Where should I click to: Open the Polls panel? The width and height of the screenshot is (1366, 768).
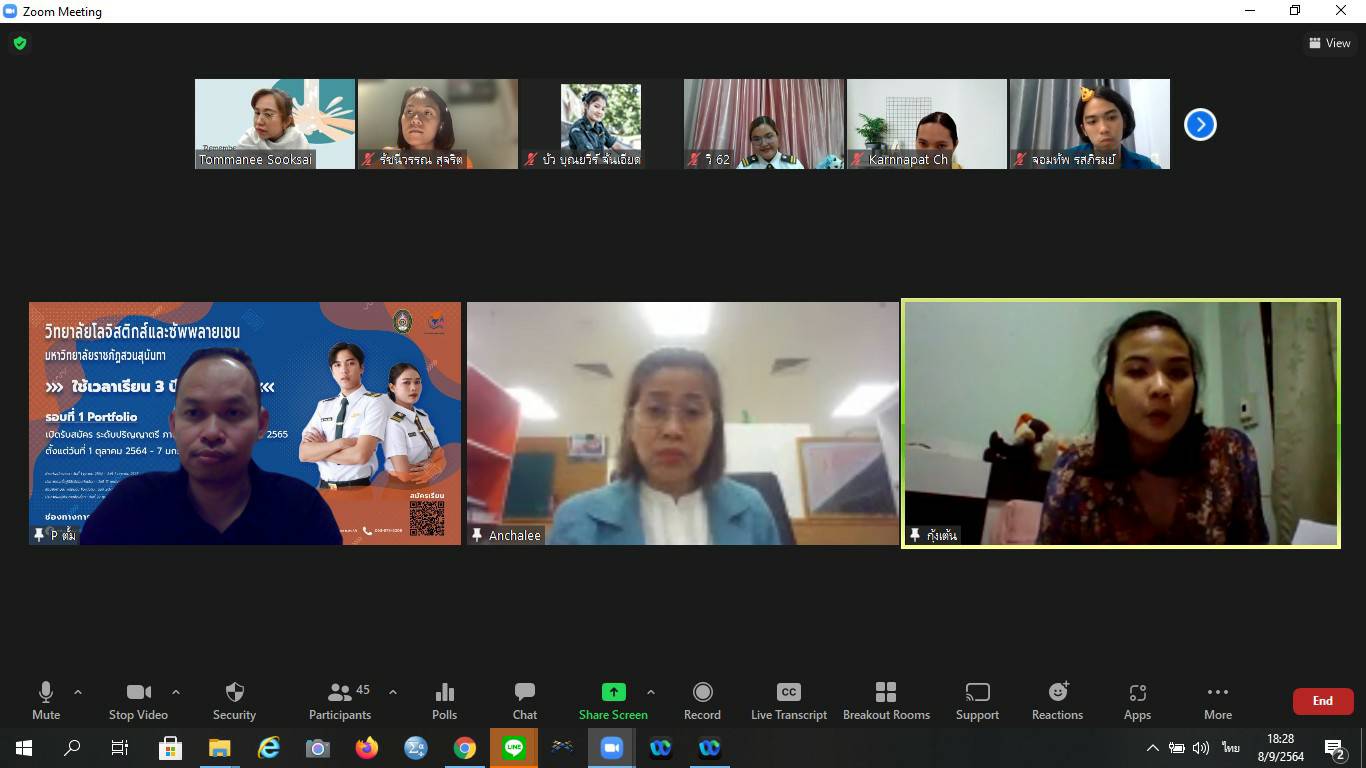444,700
